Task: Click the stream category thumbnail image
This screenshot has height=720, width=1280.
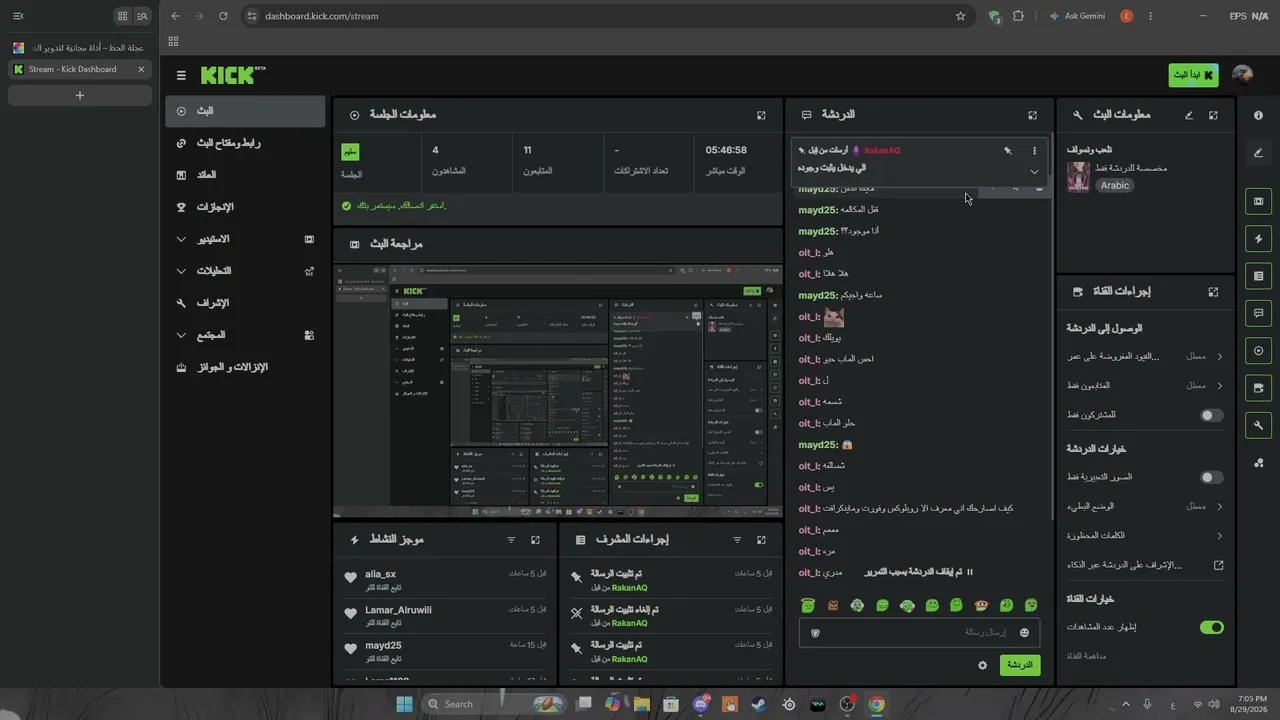Action: point(1078,177)
